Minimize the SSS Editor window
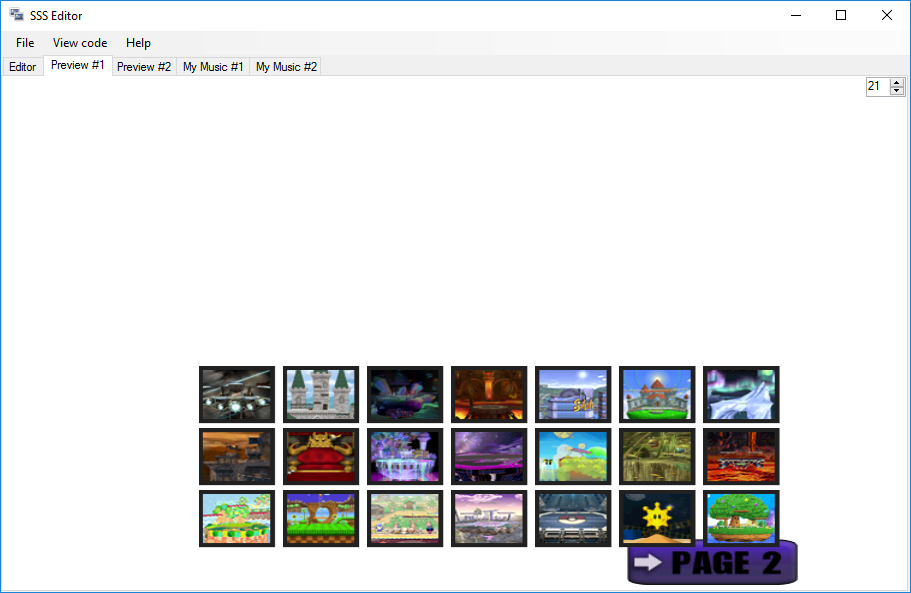 796,15
